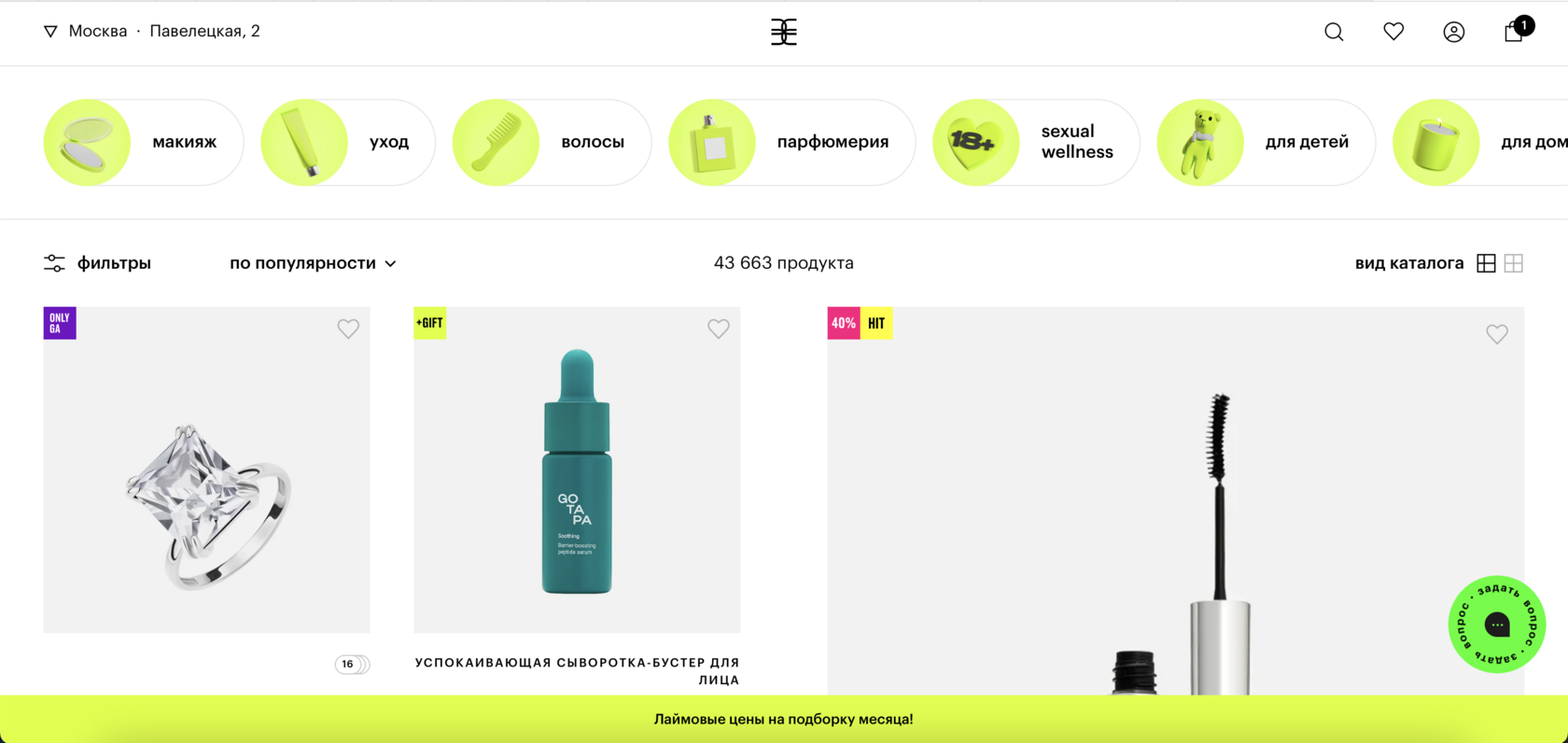
Task: Expand the 16 variants badge under ring
Action: coord(353,665)
